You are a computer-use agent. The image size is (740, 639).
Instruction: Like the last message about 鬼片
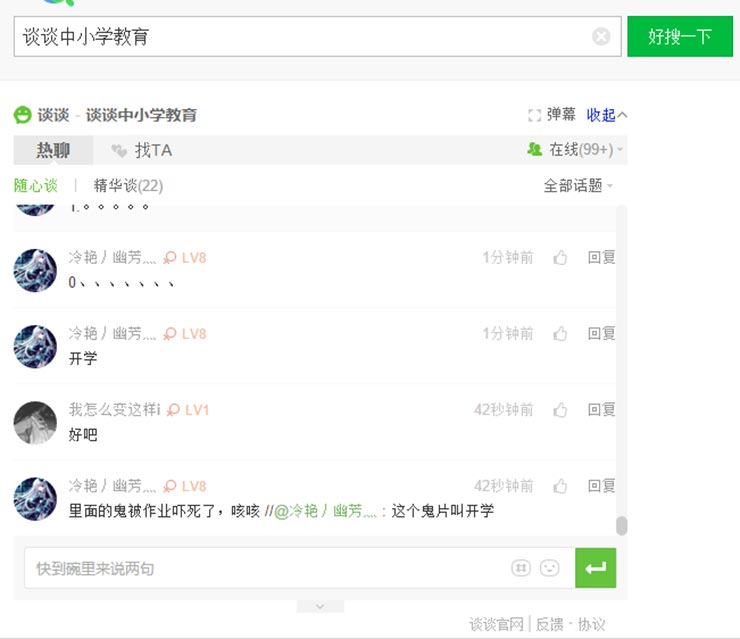560,486
